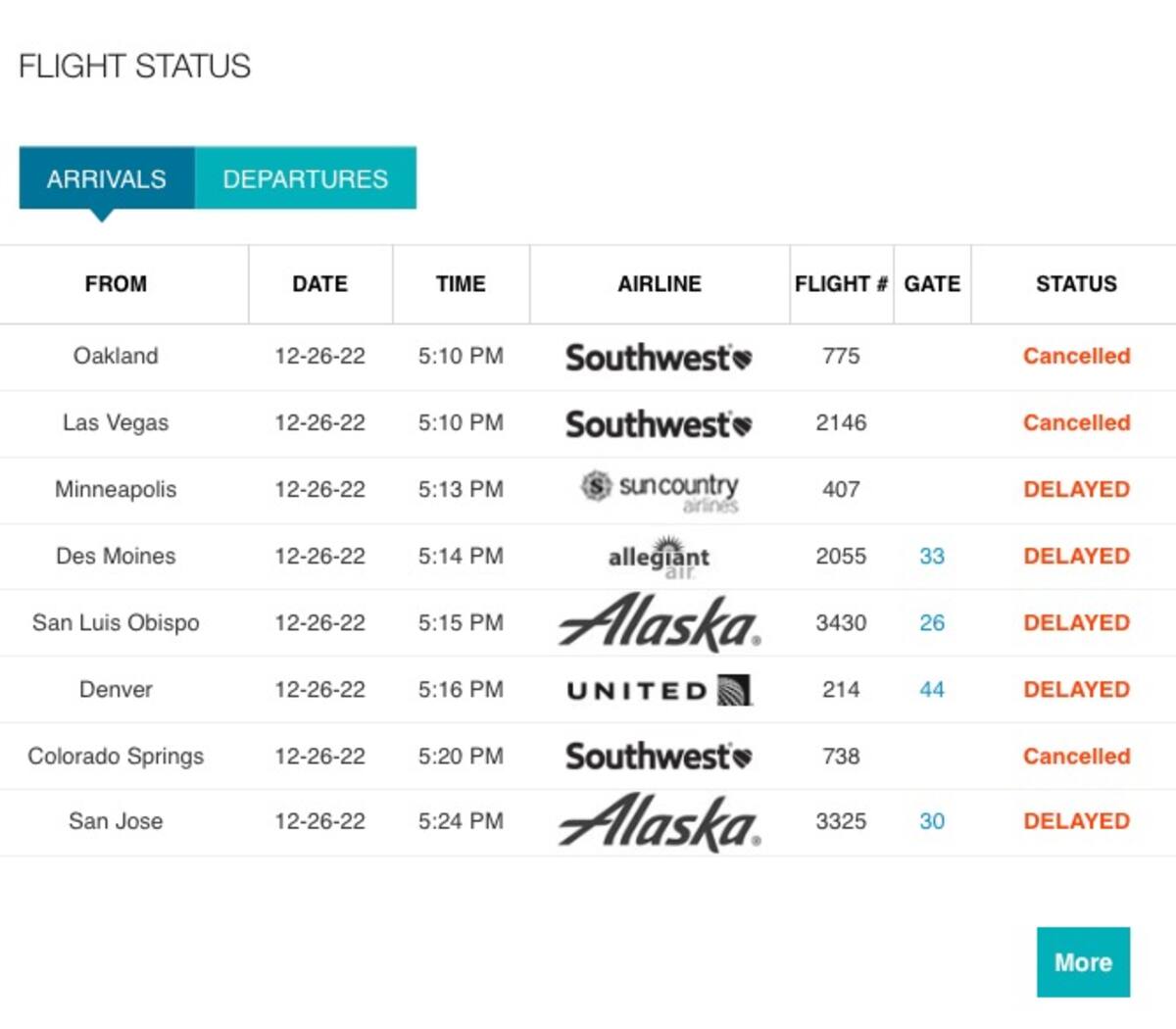Open gate 33 link for Des Moines flight
Viewport: 1176px width, 1029px height.
pyautogui.click(x=931, y=557)
